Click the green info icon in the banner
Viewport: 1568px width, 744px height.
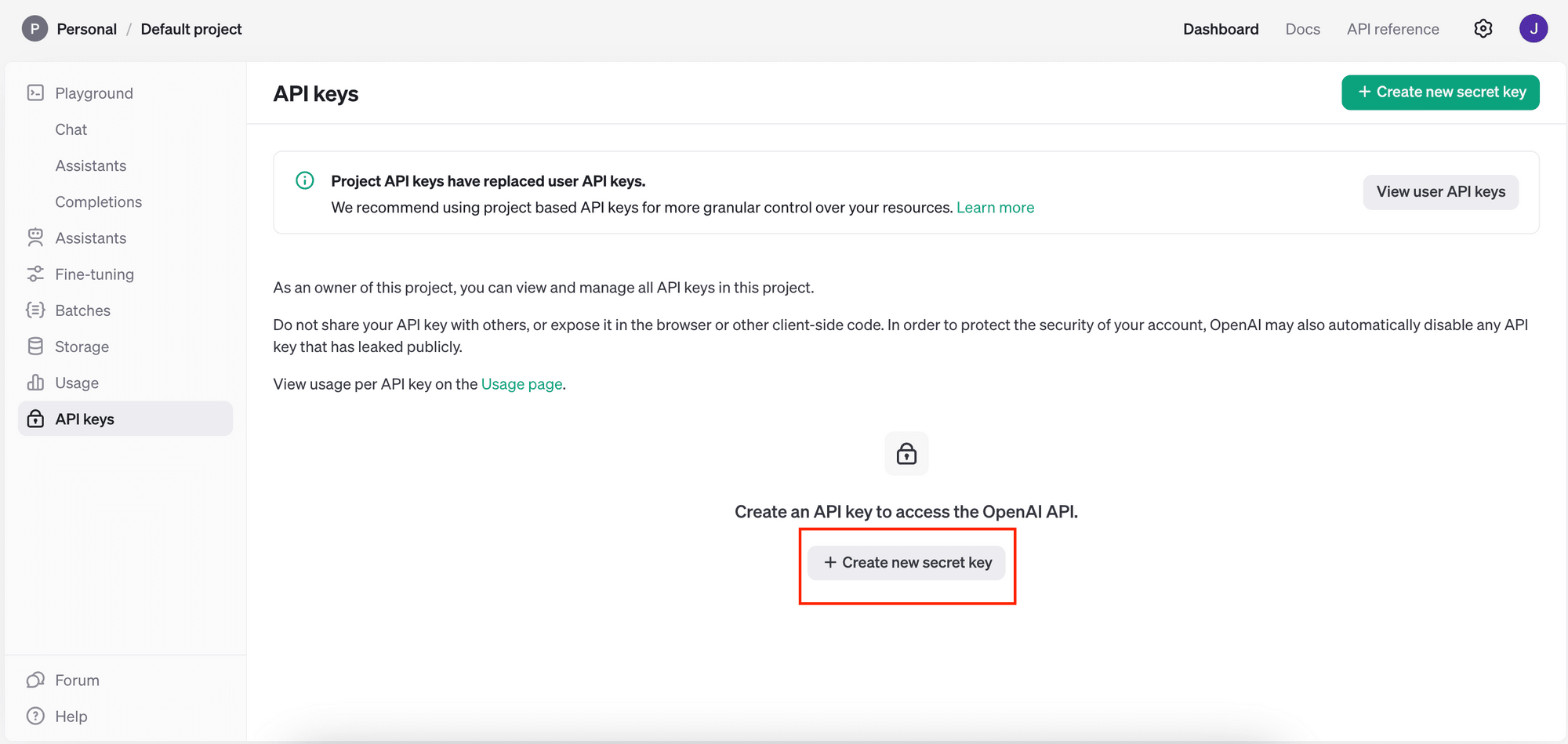304,180
